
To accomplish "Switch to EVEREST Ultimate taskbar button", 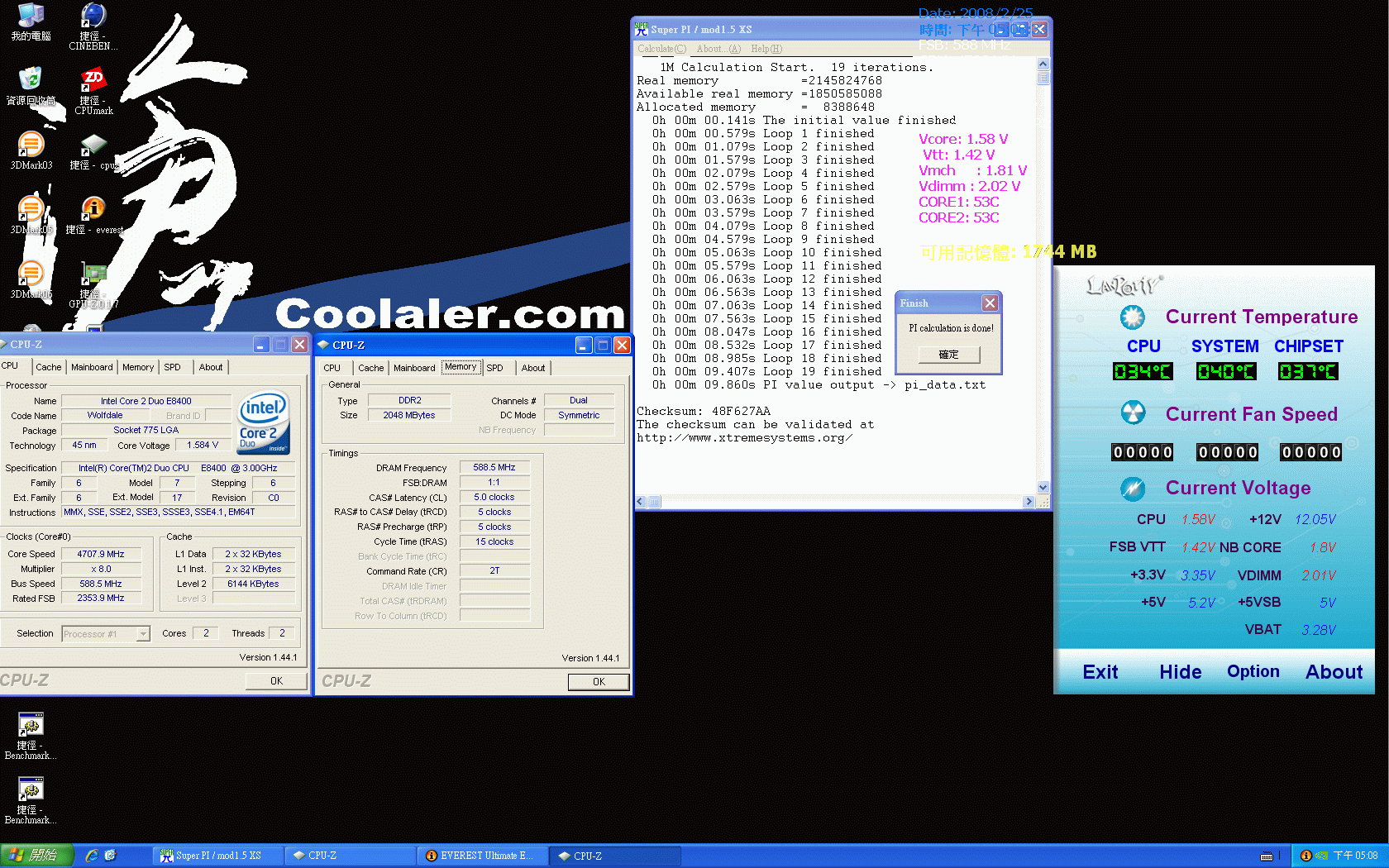I will tap(484, 856).
